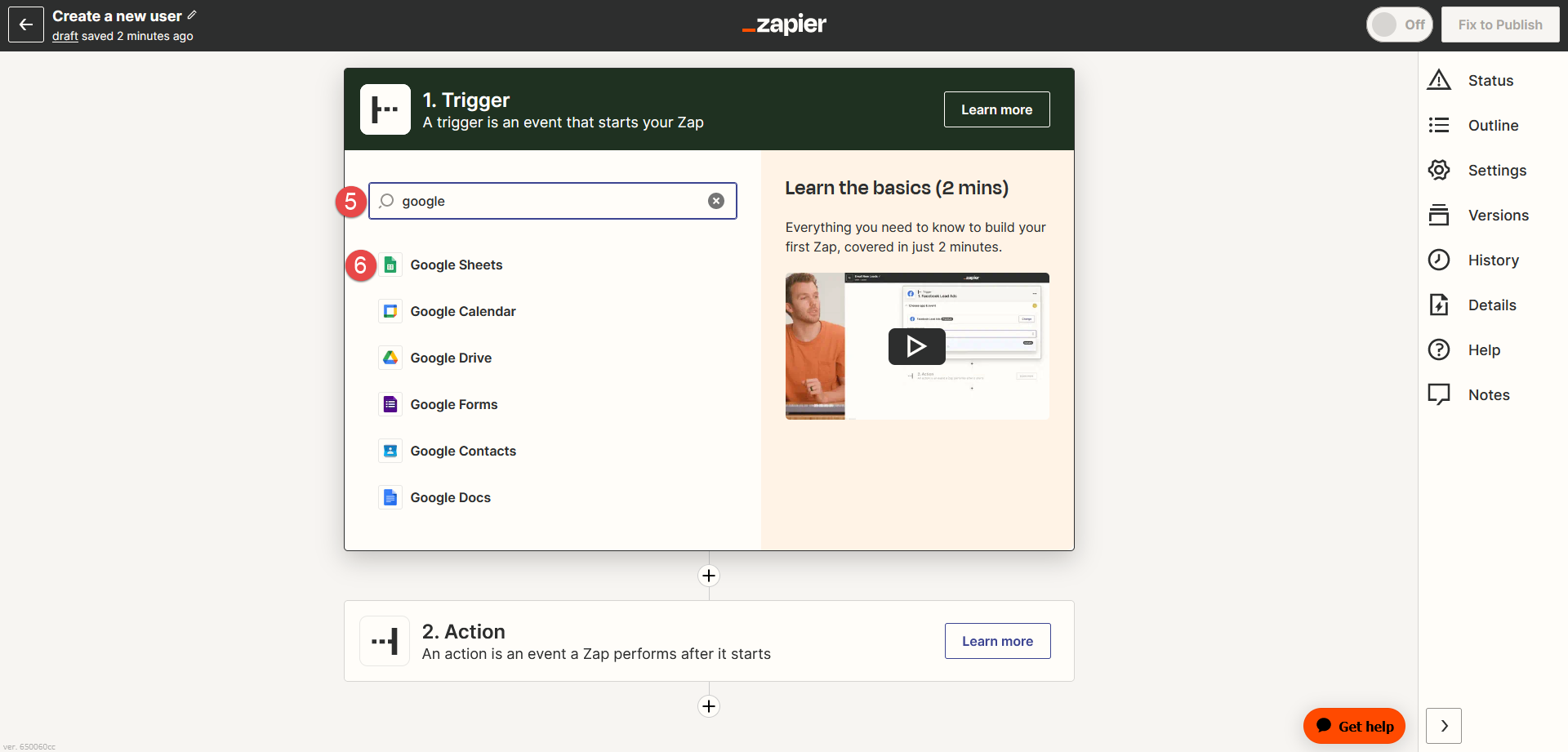Select Settings label in sidebar

[1497, 170]
